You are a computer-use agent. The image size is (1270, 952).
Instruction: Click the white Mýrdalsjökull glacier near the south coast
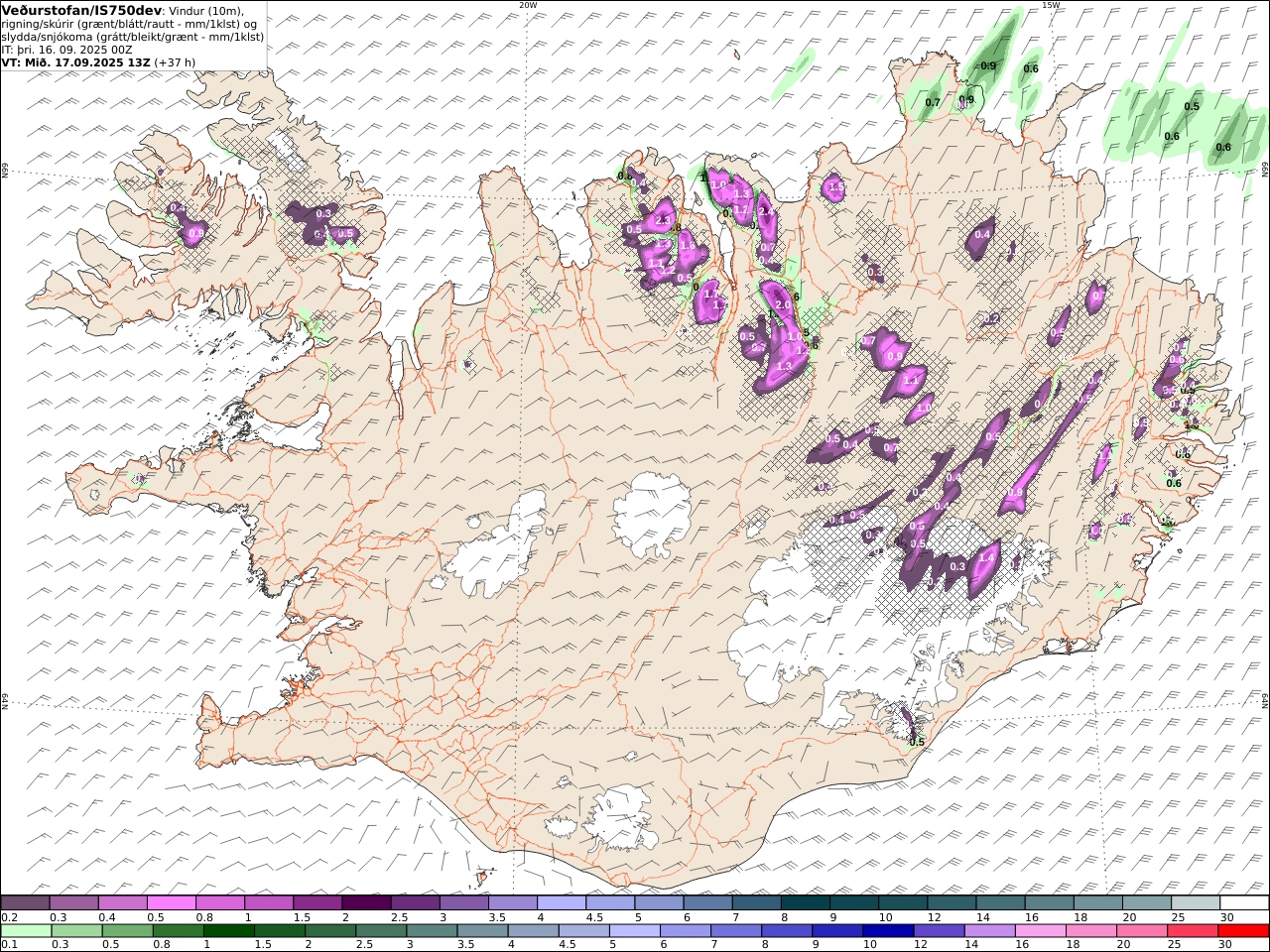(x=618, y=819)
